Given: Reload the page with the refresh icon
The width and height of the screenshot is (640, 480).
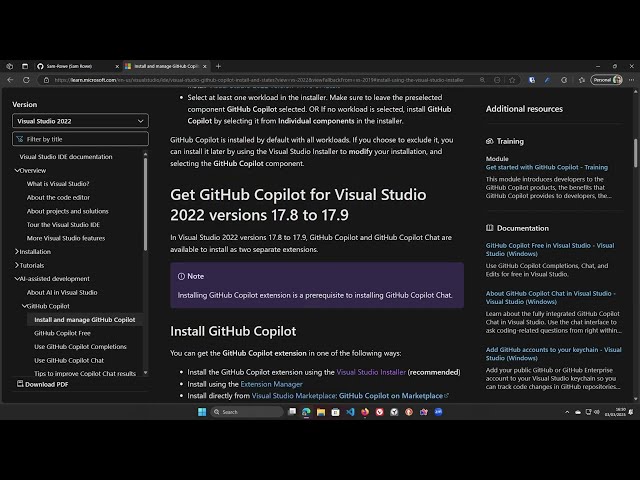Looking at the screenshot, I should pos(26,80).
